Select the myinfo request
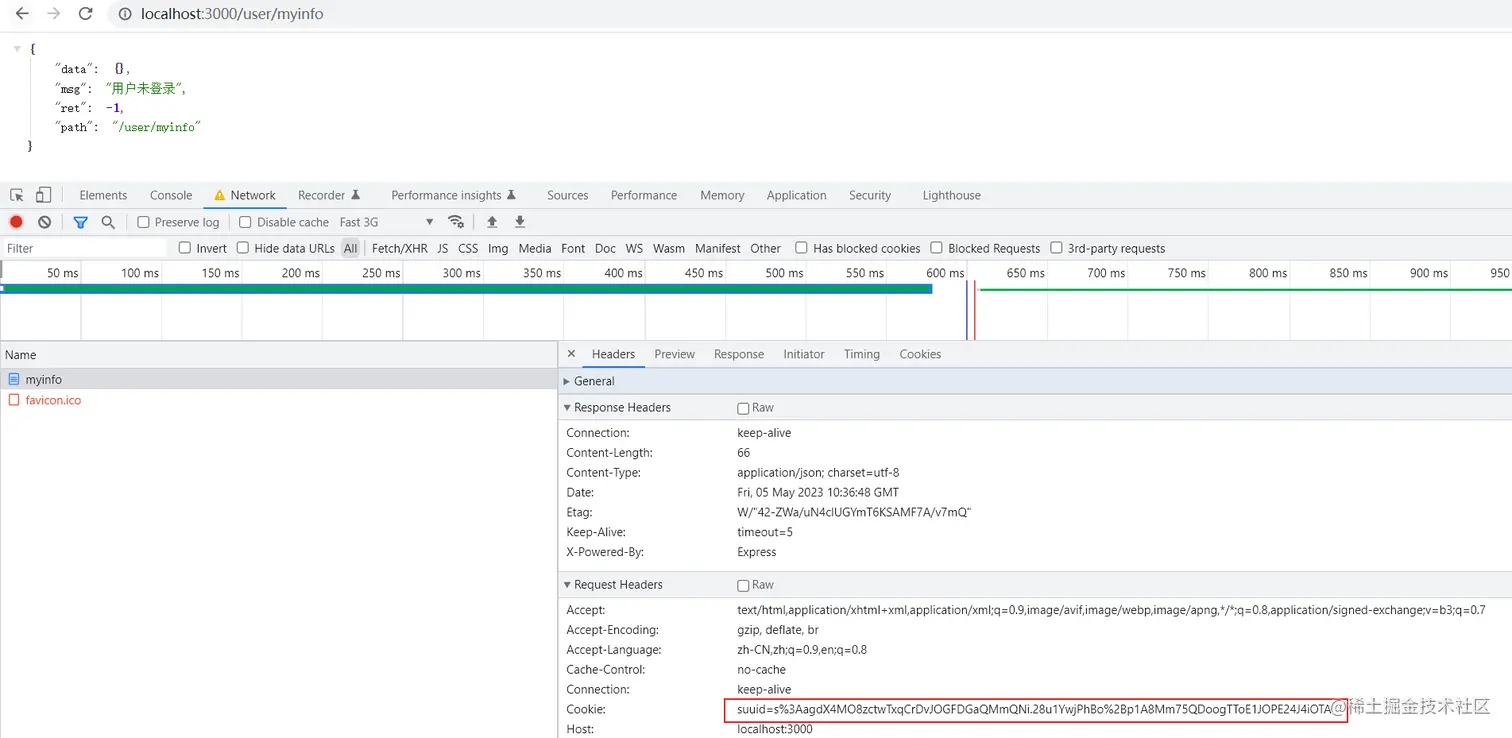The image size is (1512, 738). [x=278, y=380]
